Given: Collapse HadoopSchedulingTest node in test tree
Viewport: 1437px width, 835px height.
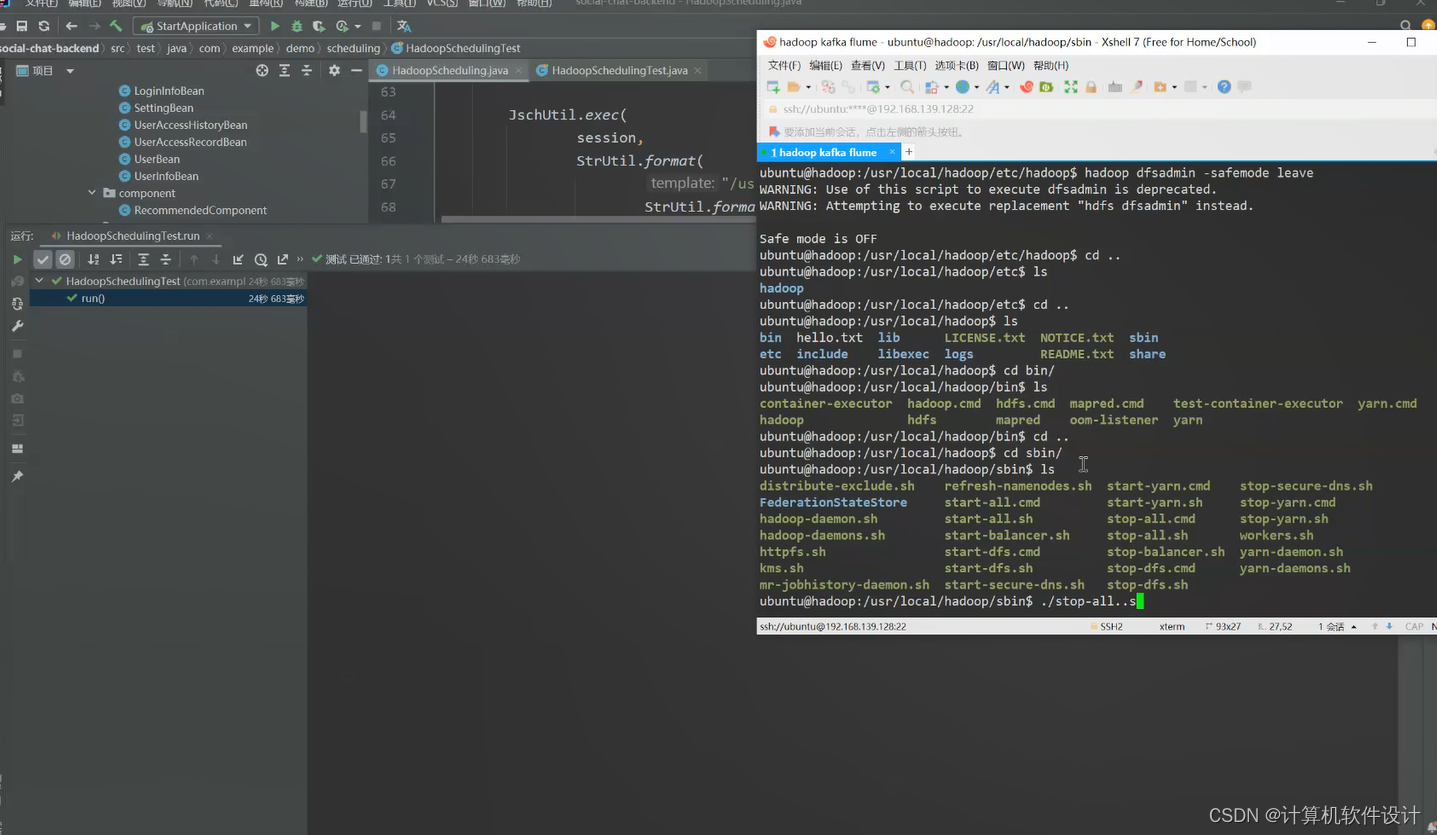Looking at the screenshot, I should tap(39, 281).
